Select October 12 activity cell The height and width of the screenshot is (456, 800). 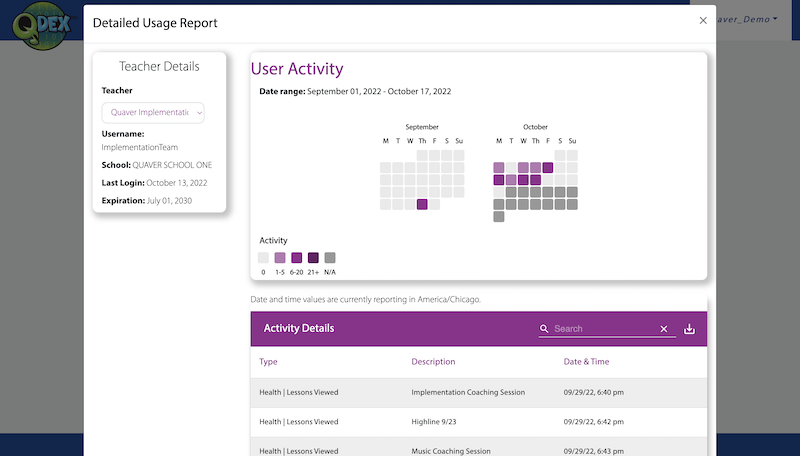tap(523, 180)
